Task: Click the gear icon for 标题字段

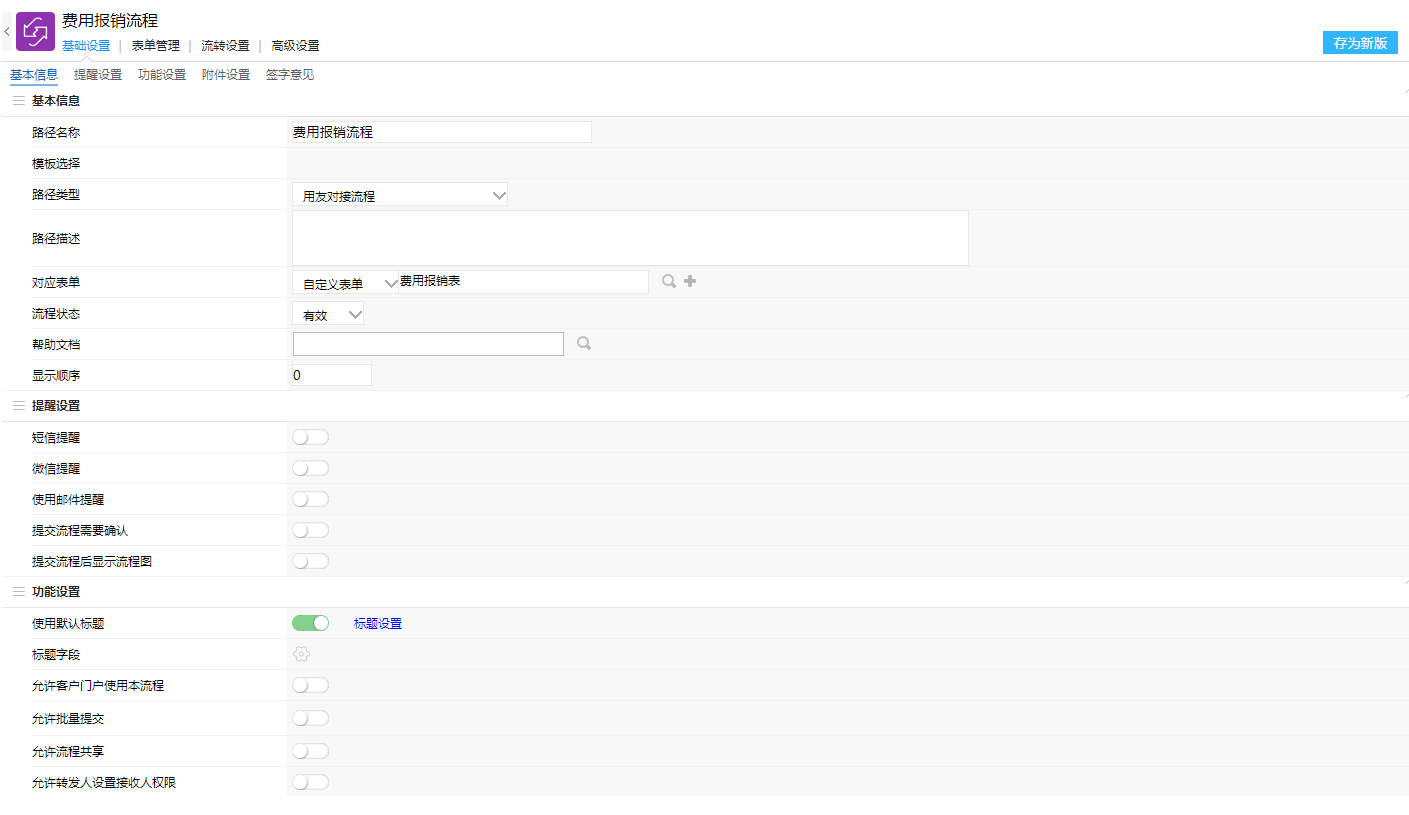Action: [x=301, y=654]
